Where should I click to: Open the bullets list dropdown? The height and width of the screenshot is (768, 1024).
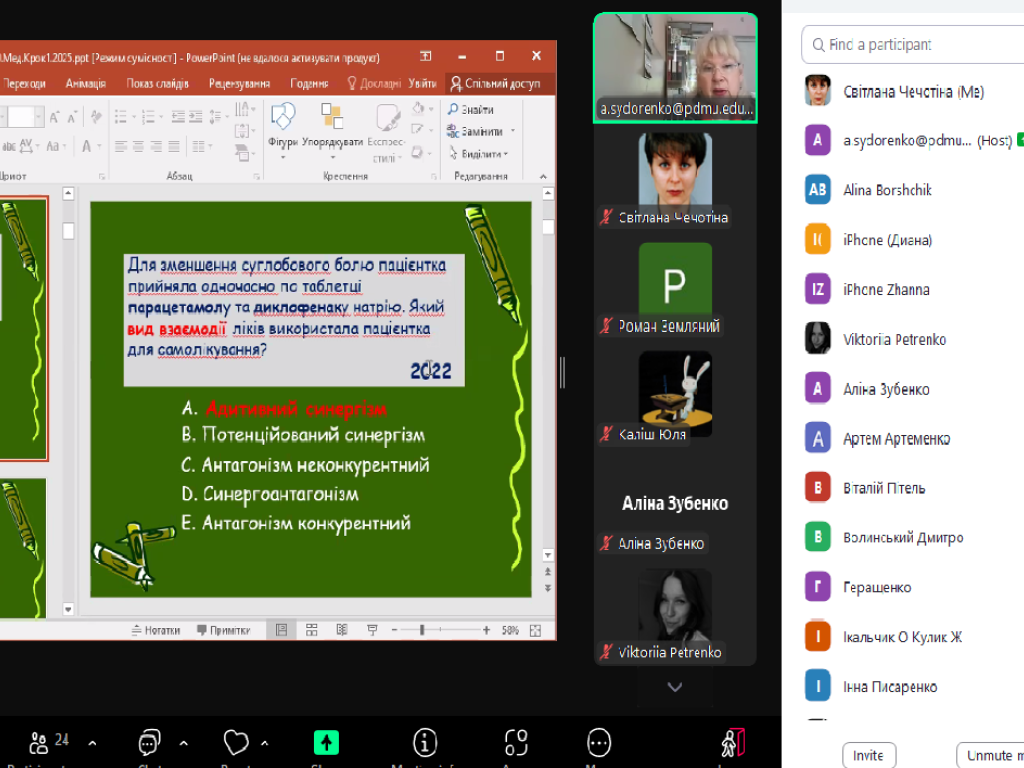point(124,117)
